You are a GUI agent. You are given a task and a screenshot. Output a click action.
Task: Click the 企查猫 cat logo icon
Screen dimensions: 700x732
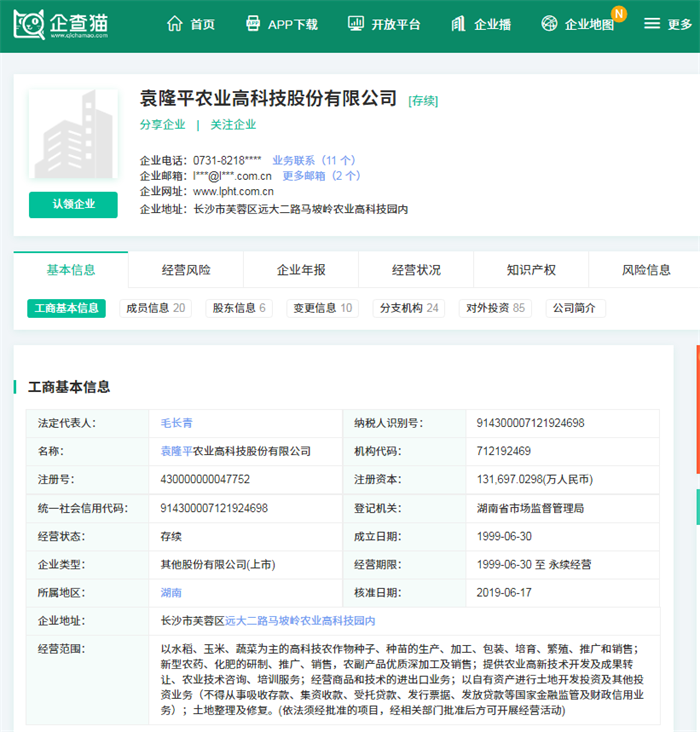(29, 24)
